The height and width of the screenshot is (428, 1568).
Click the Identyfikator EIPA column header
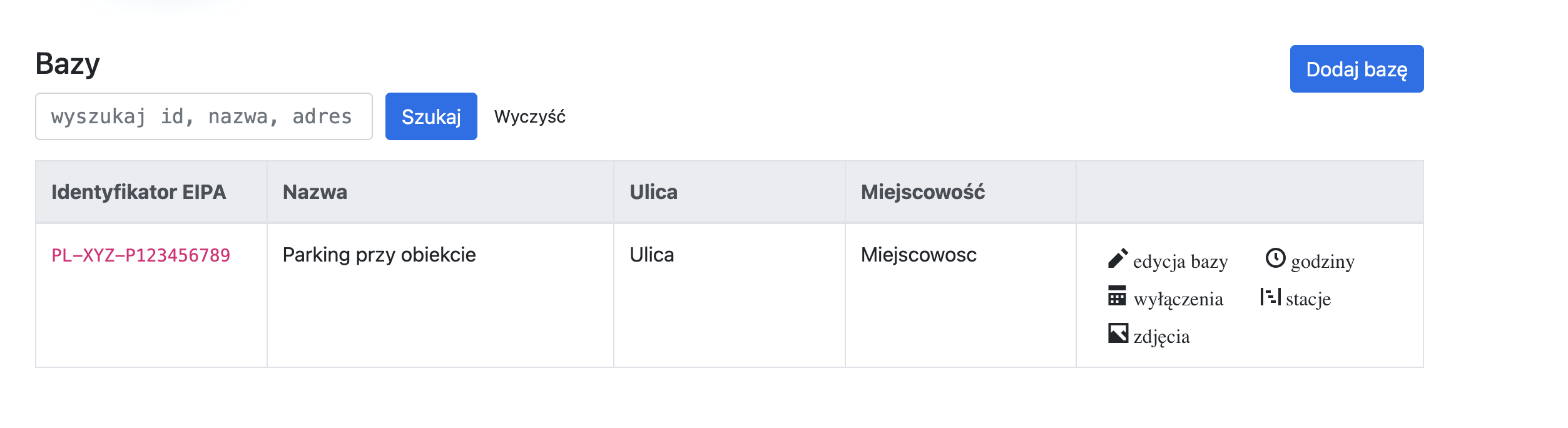pos(138,192)
